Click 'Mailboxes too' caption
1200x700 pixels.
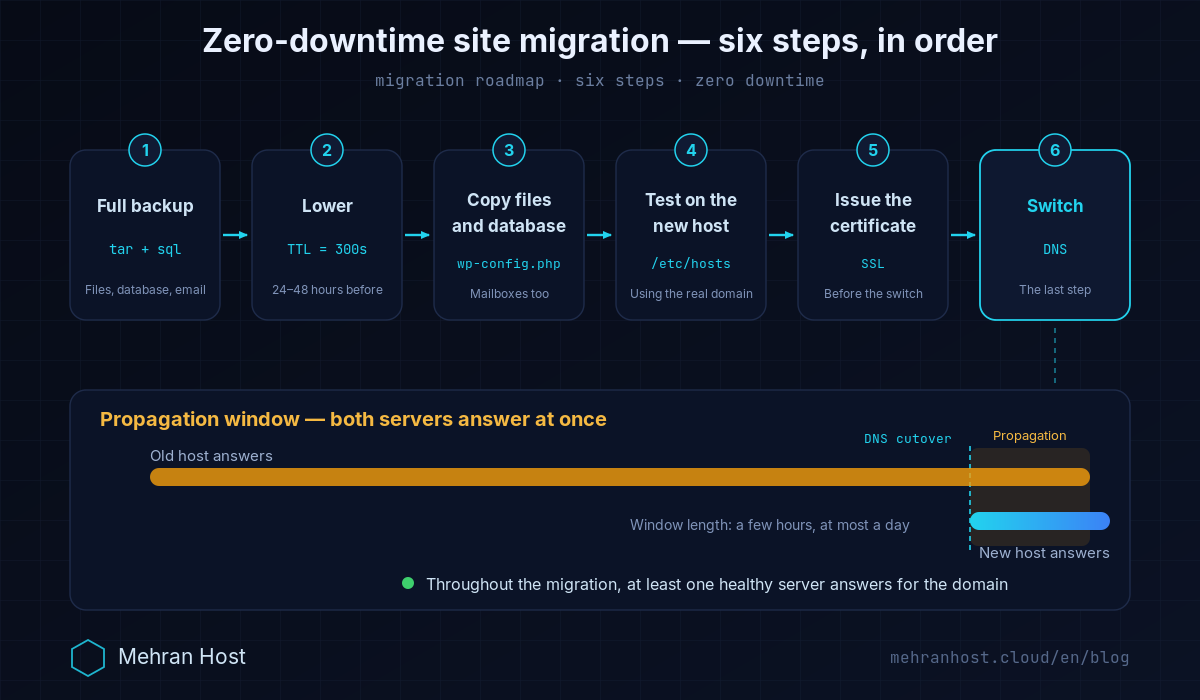point(509,294)
